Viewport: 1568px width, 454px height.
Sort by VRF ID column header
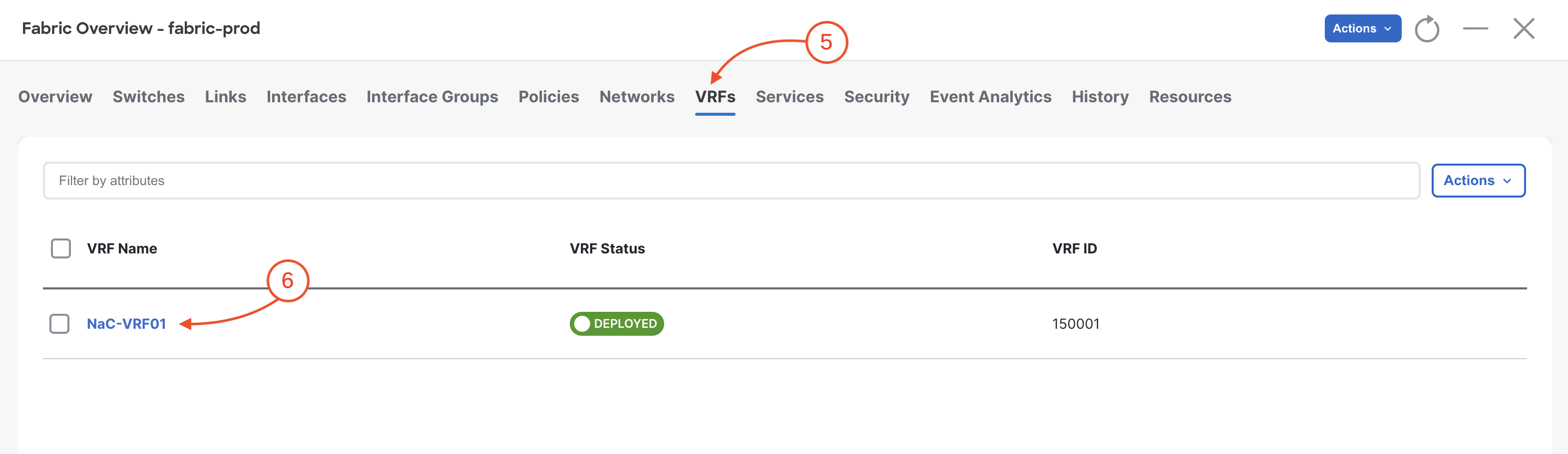pyautogui.click(x=1074, y=248)
